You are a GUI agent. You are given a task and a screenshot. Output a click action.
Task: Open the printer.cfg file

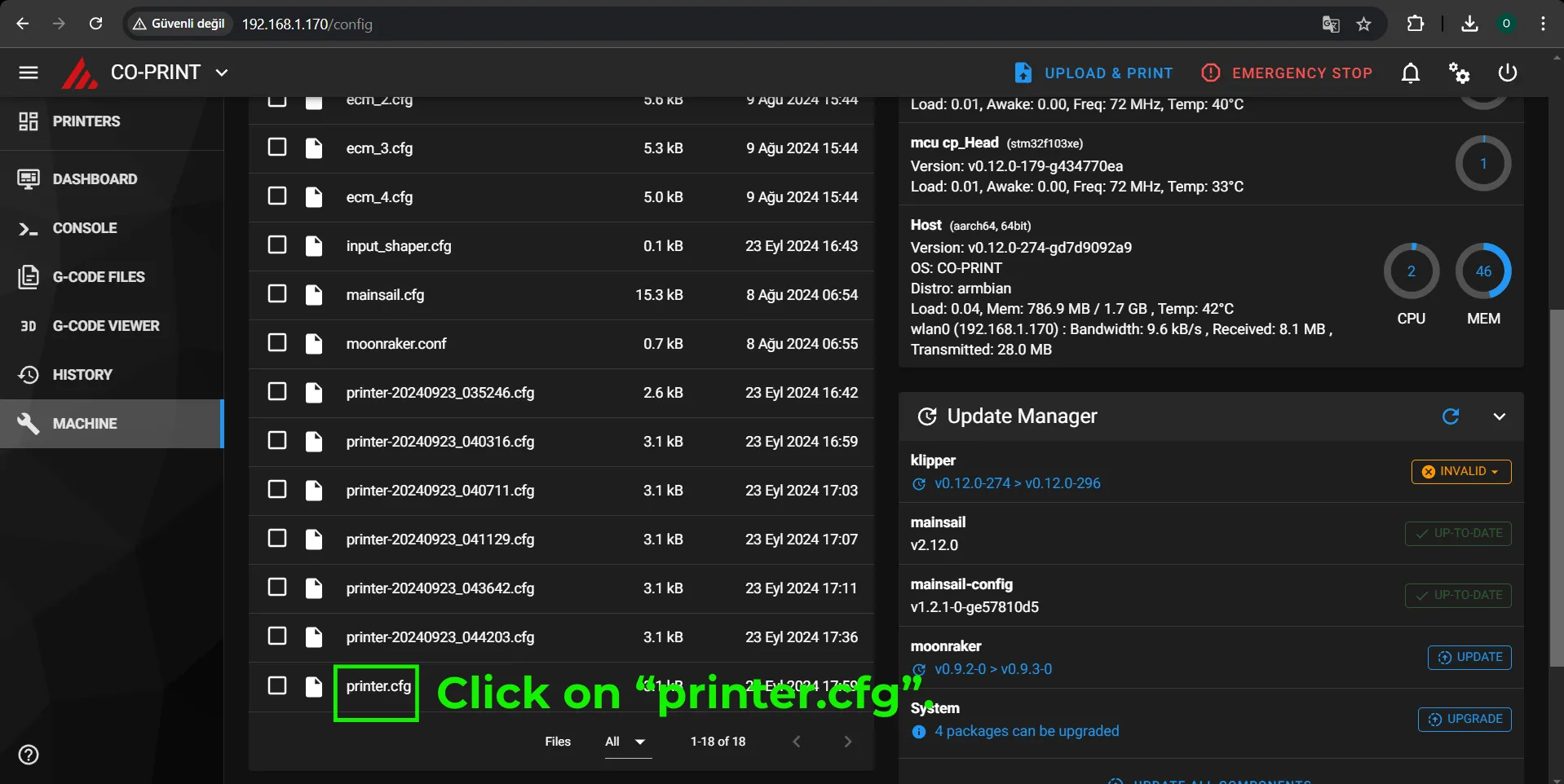(378, 686)
